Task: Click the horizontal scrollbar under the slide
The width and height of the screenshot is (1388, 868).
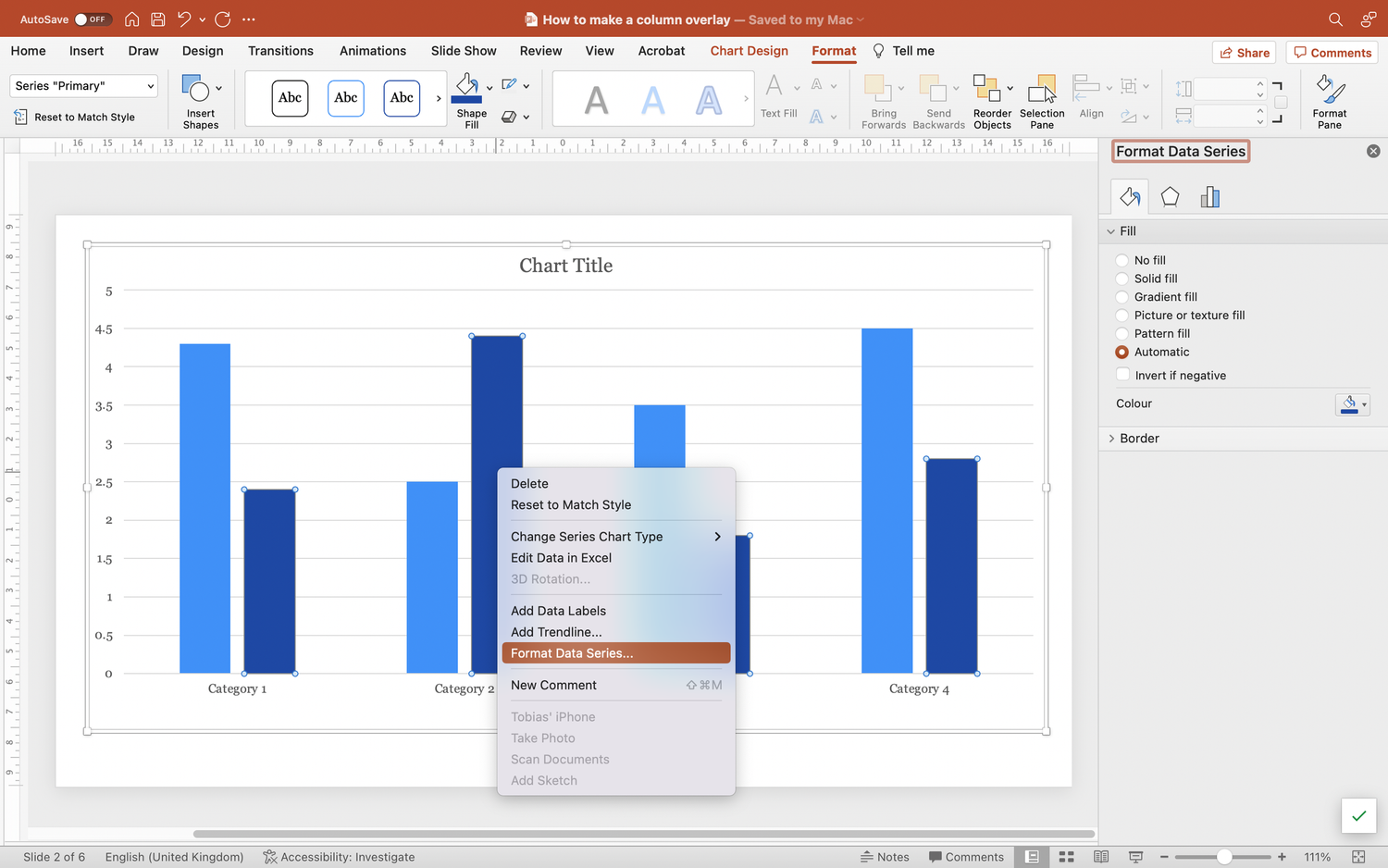Action: pyautogui.click(x=644, y=834)
